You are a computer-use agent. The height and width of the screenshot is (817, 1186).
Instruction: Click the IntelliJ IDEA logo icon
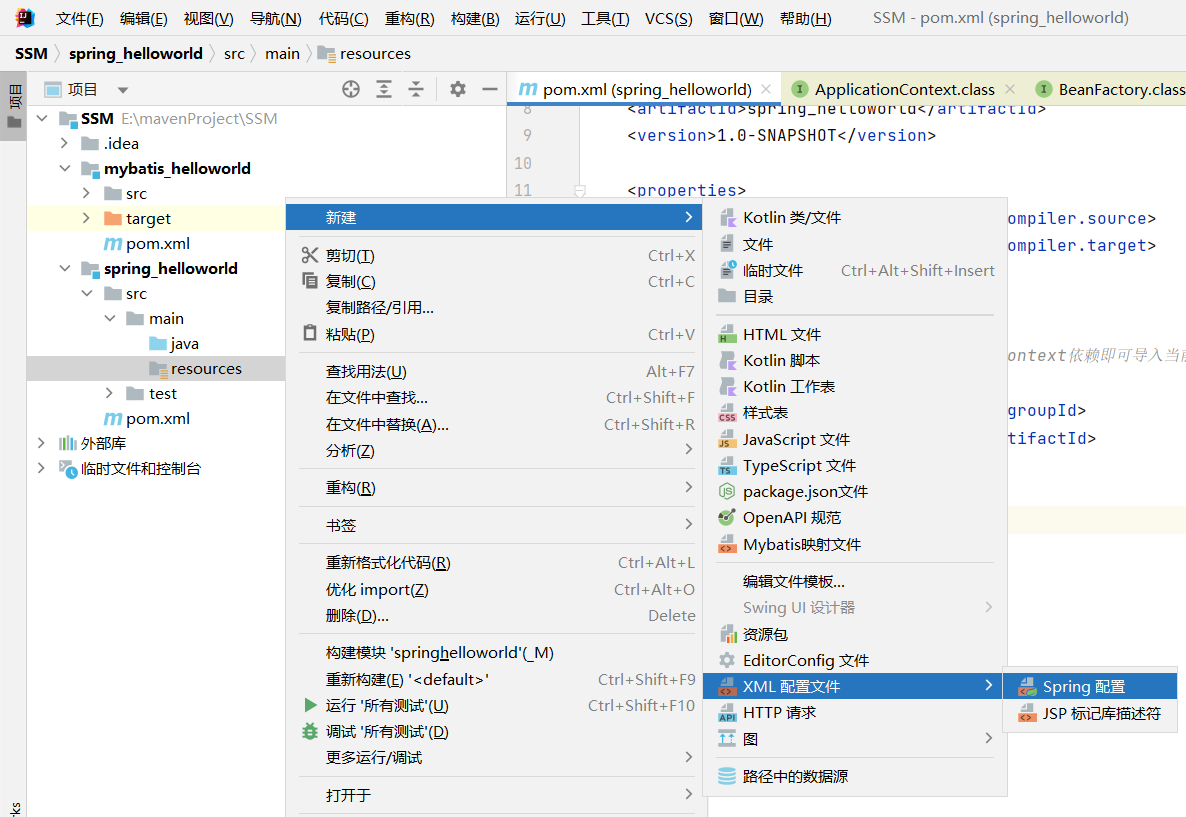(x=25, y=18)
